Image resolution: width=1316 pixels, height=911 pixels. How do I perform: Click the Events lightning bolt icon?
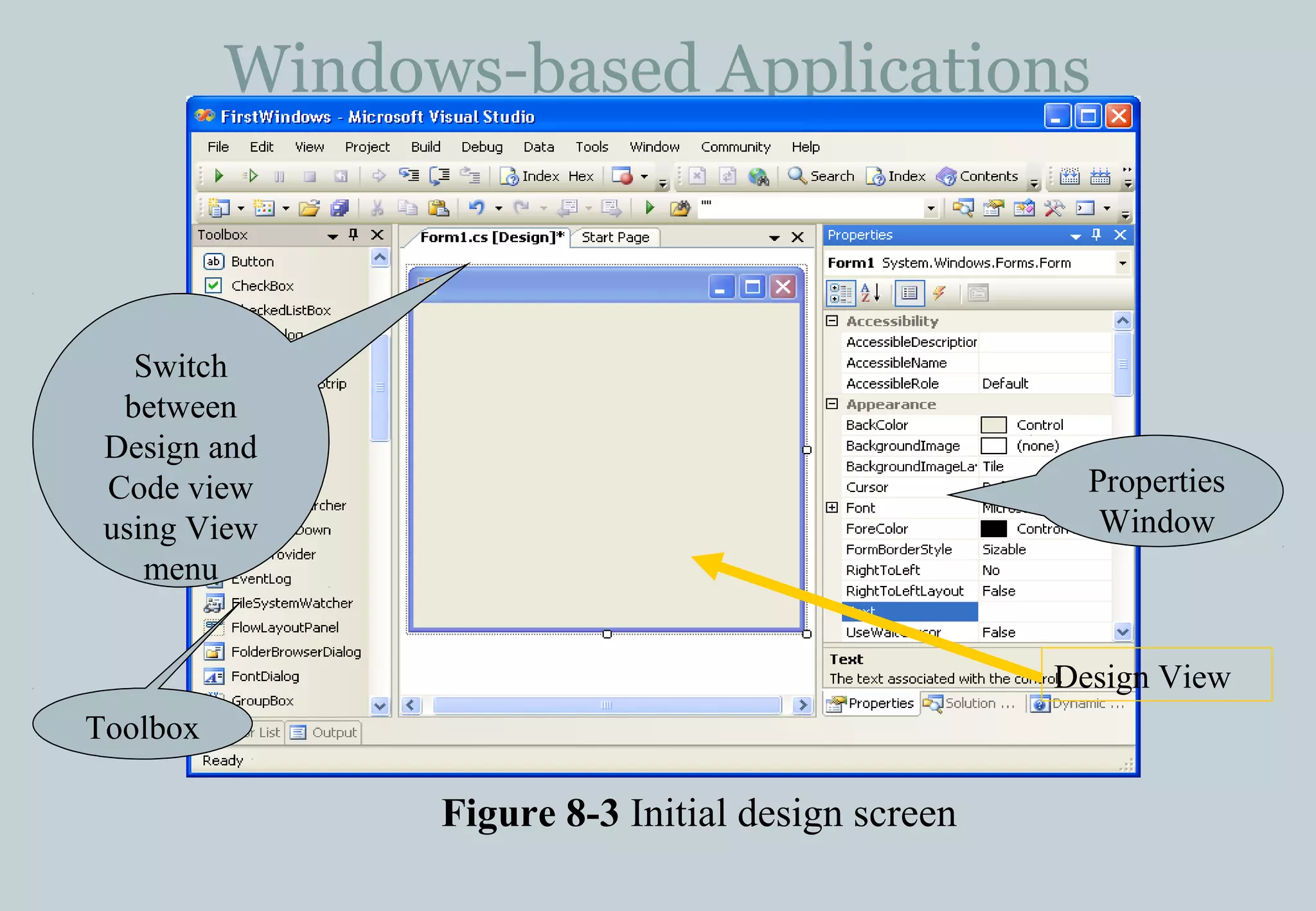[939, 294]
